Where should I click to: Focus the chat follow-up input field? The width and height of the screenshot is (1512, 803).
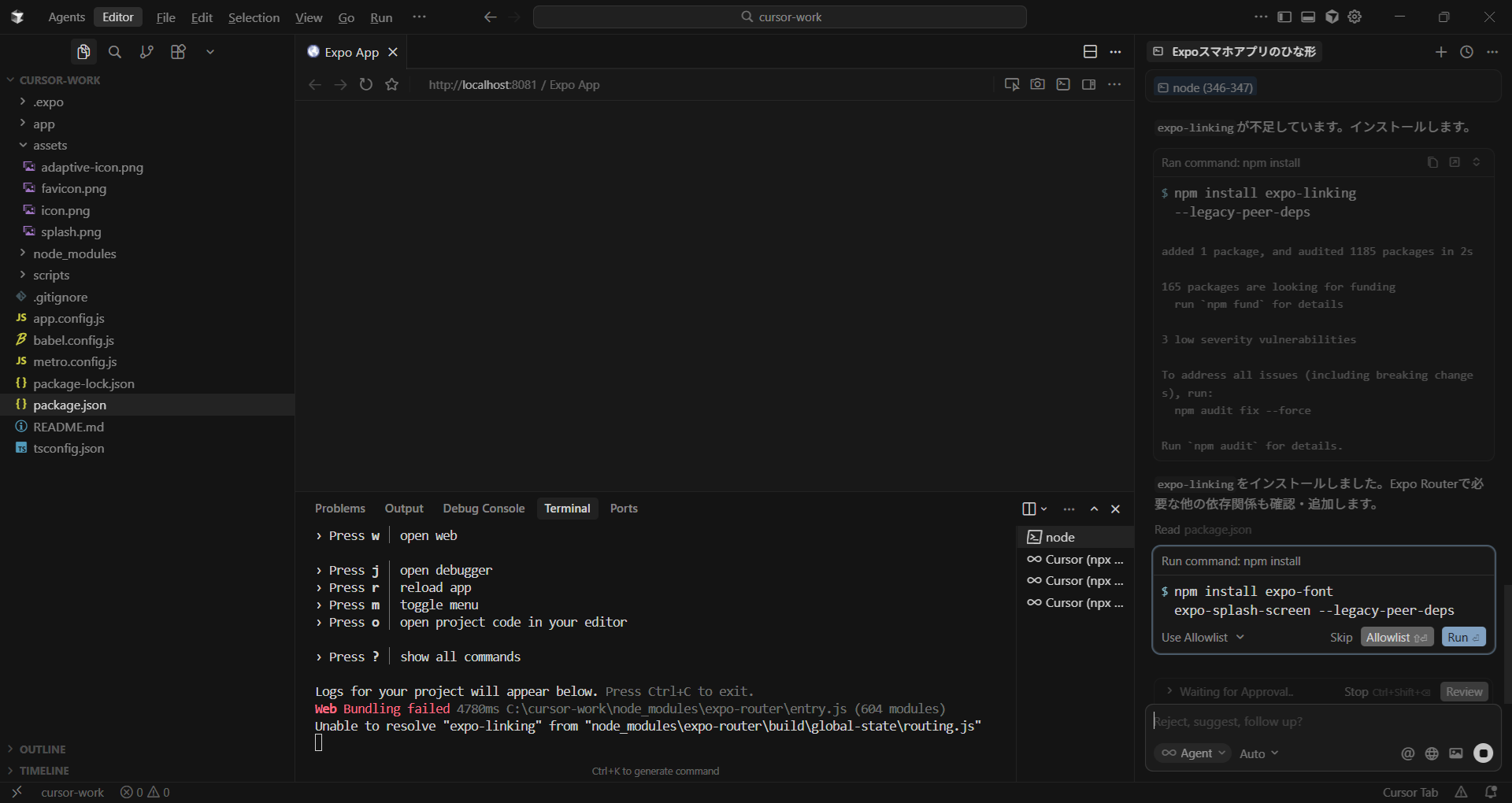1307,722
